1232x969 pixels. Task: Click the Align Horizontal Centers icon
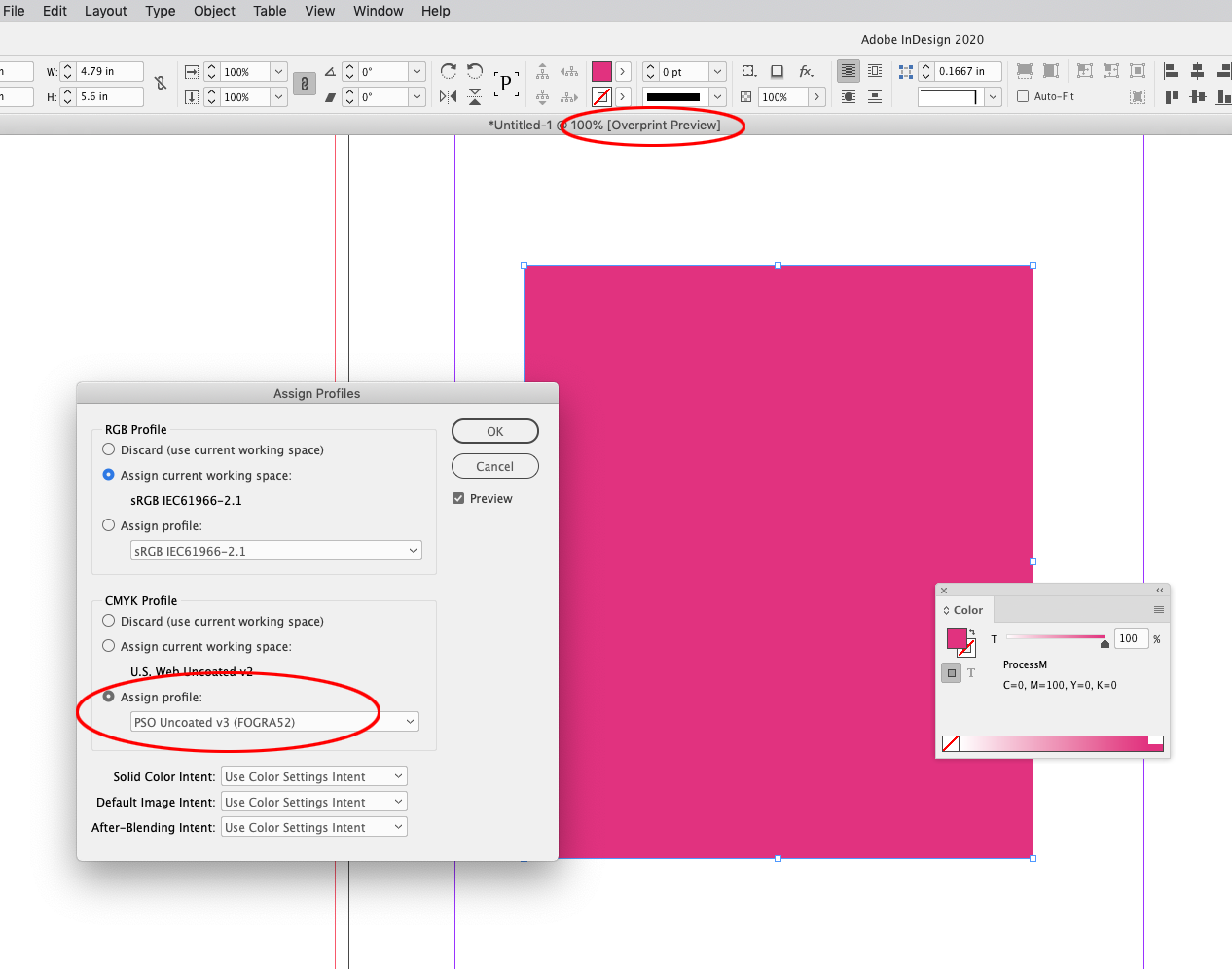(1196, 71)
